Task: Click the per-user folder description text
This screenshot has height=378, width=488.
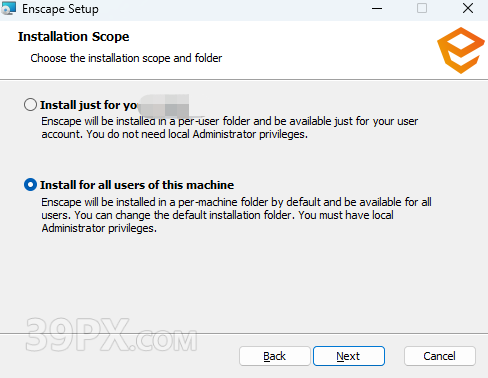Action: click(x=229, y=128)
